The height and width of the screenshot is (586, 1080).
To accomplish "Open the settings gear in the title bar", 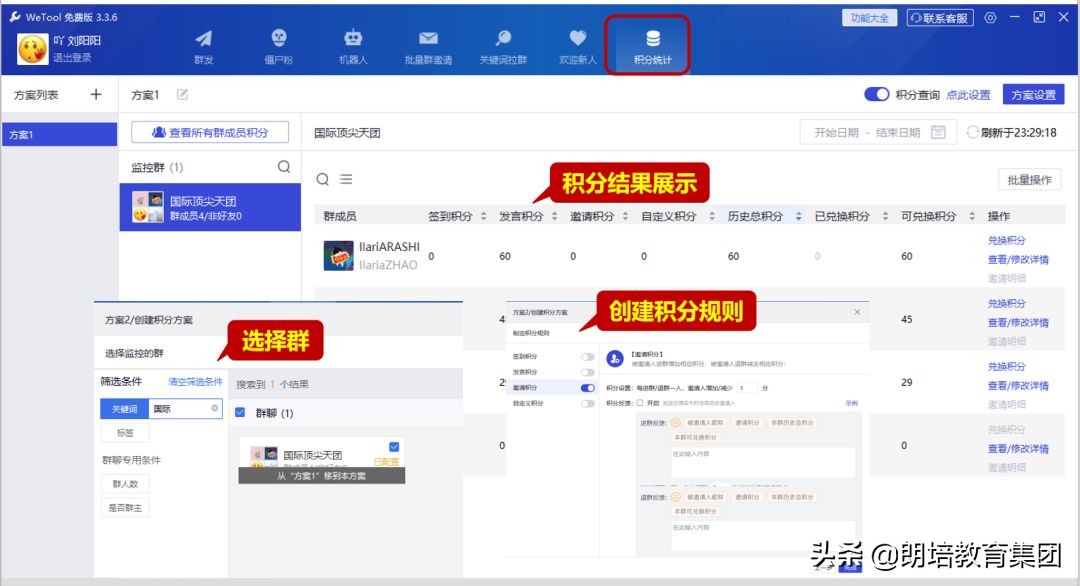I will [x=991, y=17].
